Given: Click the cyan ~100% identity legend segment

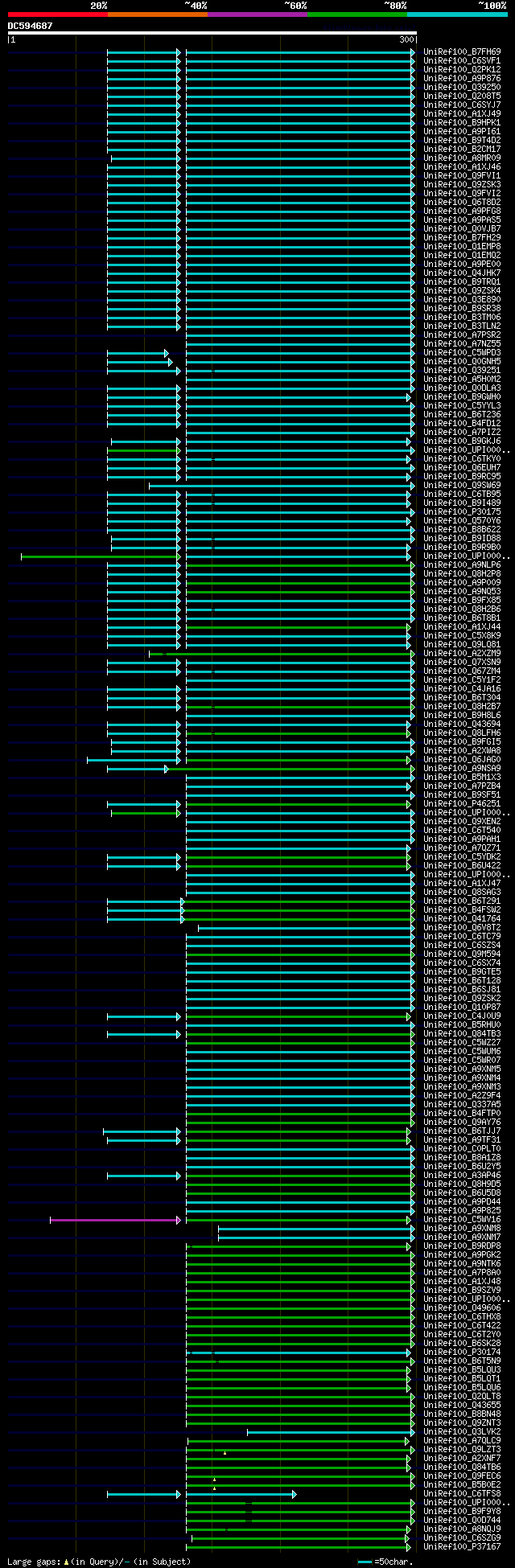Looking at the screenshot, I should (x=457, y=14).
